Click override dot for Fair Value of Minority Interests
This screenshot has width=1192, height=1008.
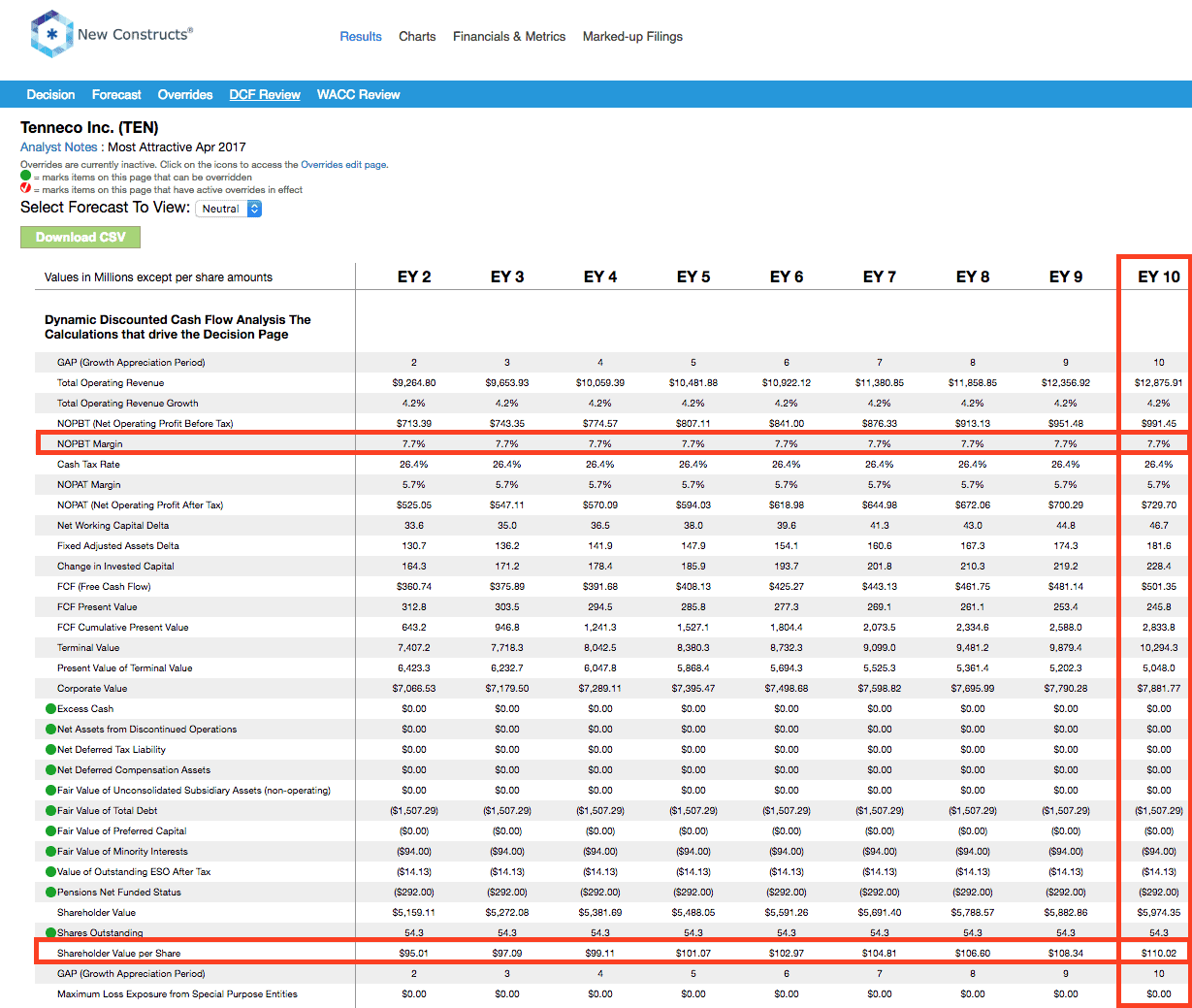tap(50, 852)
